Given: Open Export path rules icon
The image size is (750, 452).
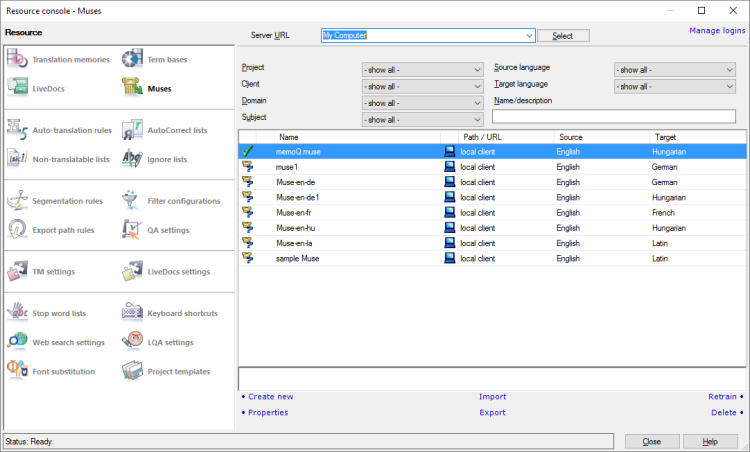Looking at the screenshot, I should [x=17, y=230].
